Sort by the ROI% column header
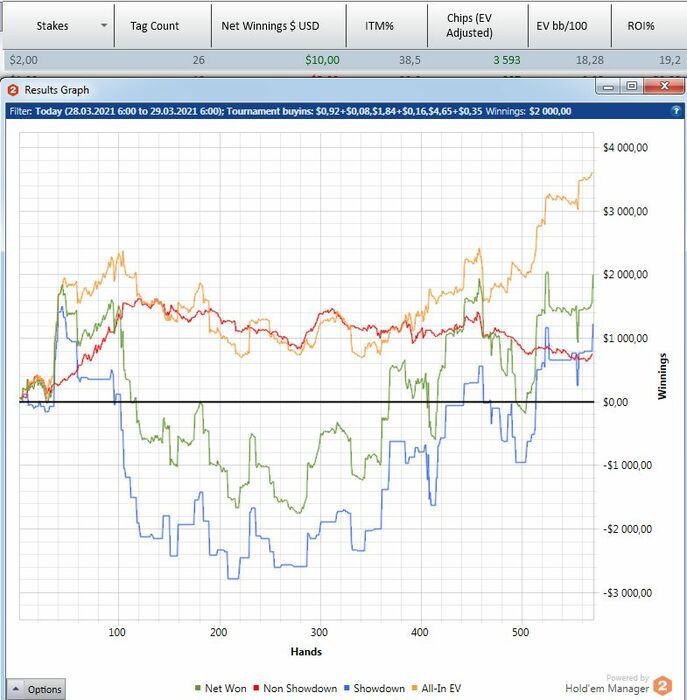Screen dimensions: 687x700 pos(641,26)
